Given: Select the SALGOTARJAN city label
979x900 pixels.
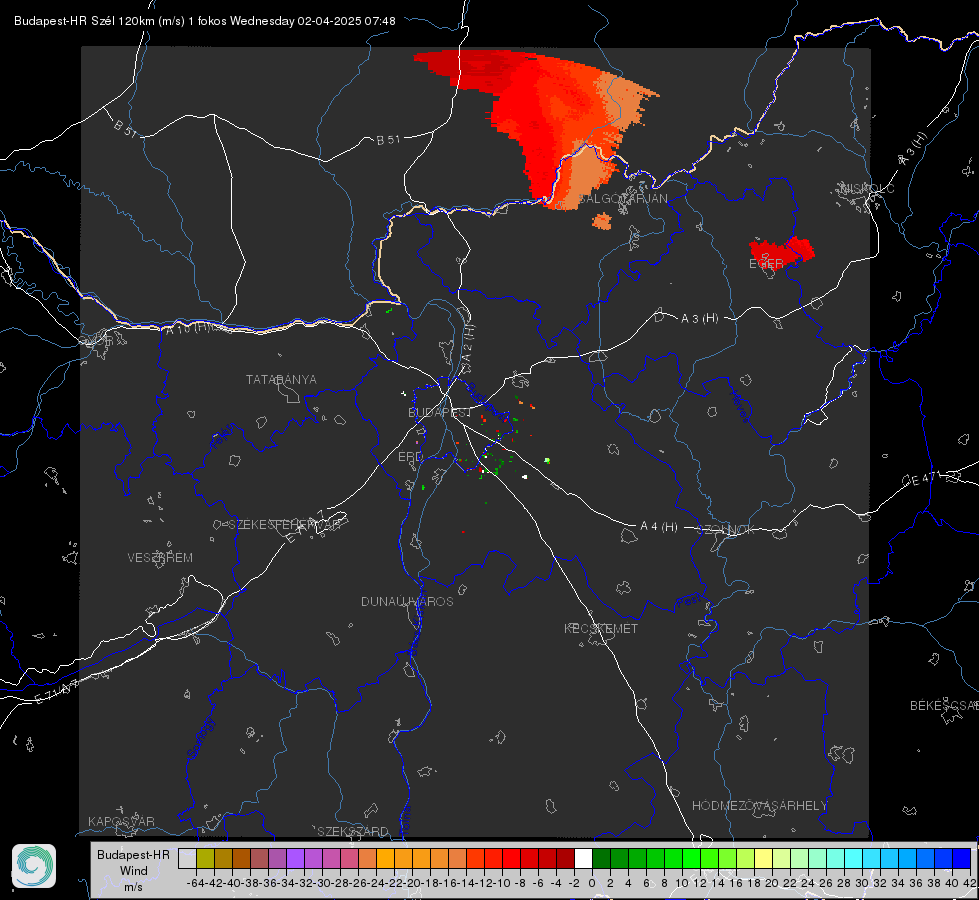Looking at the screenshot, I should point(624,199).
